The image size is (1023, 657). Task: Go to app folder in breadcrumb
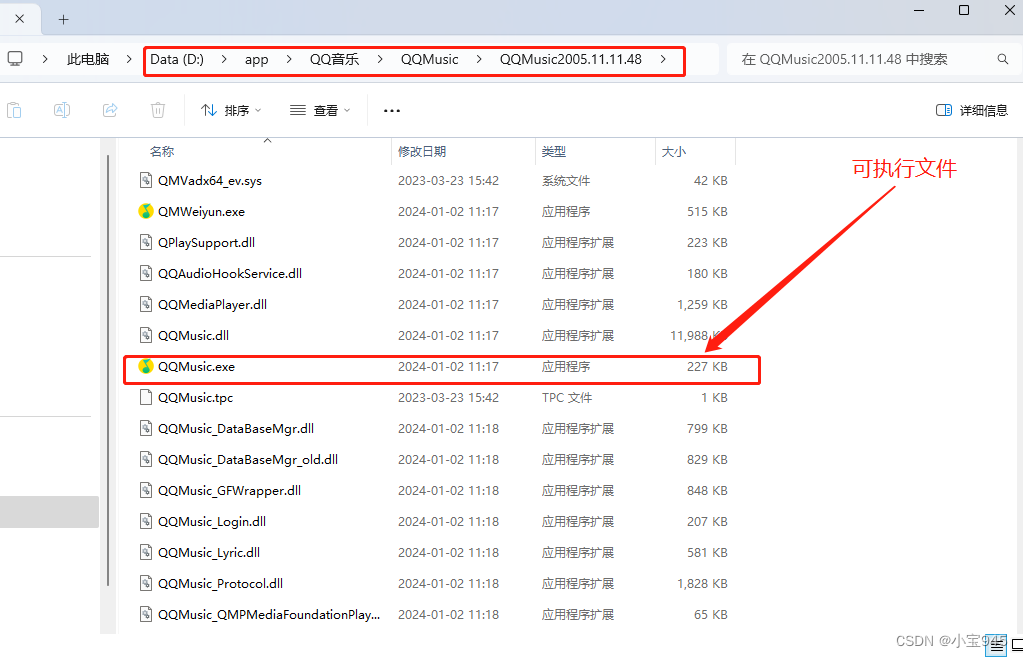256,59
